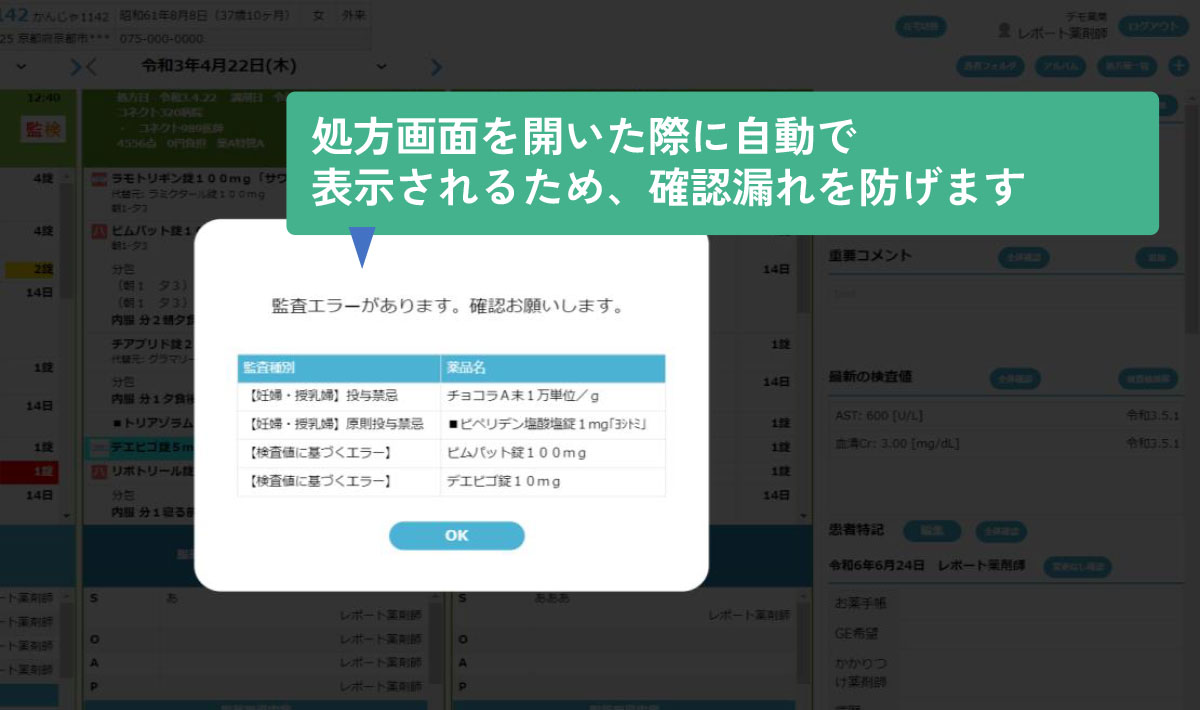
Task: Select ビムパット錠100mg in the error table
Action: [x=552, y=453]
